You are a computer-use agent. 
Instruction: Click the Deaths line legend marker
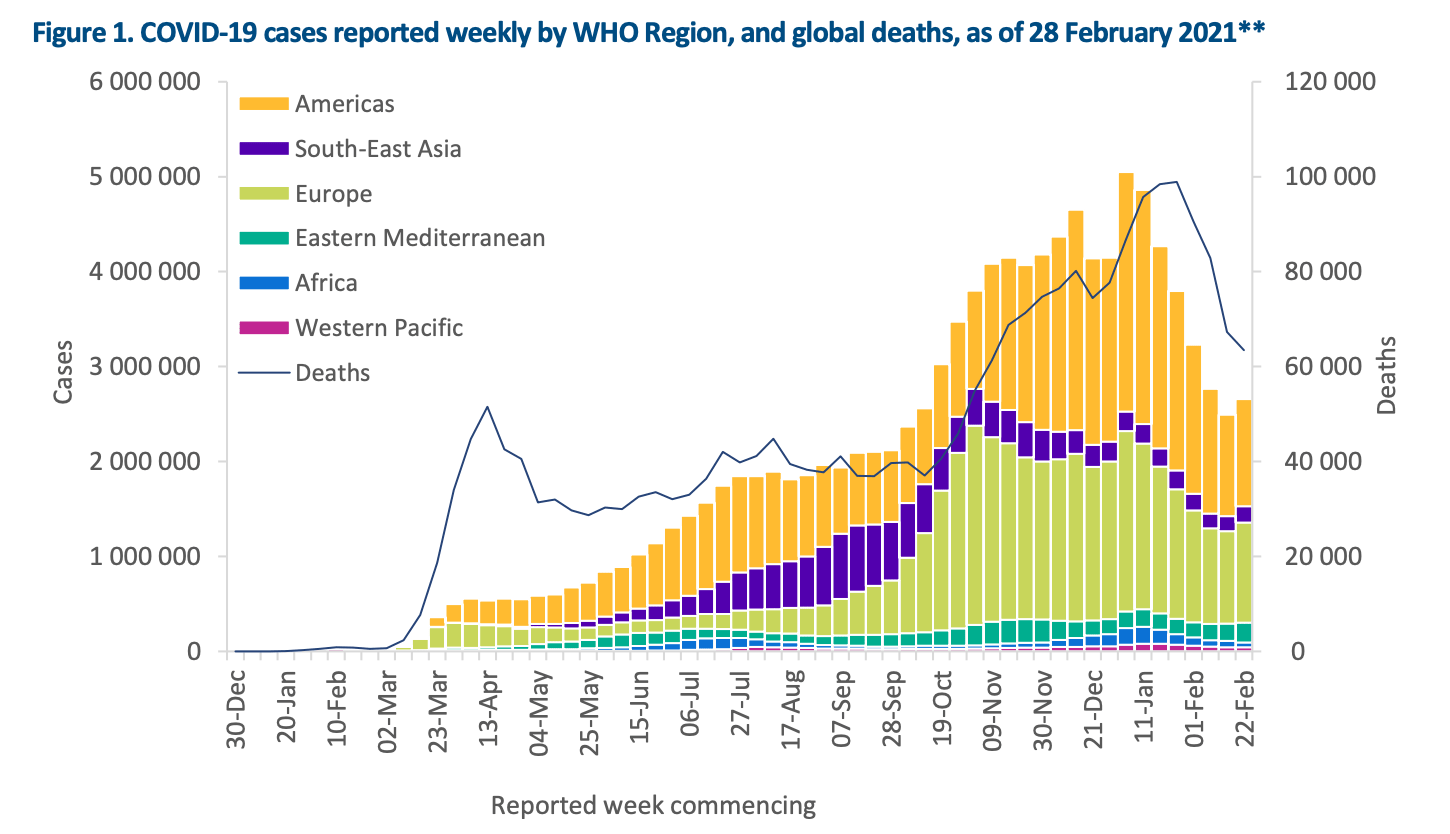[264, 373]
